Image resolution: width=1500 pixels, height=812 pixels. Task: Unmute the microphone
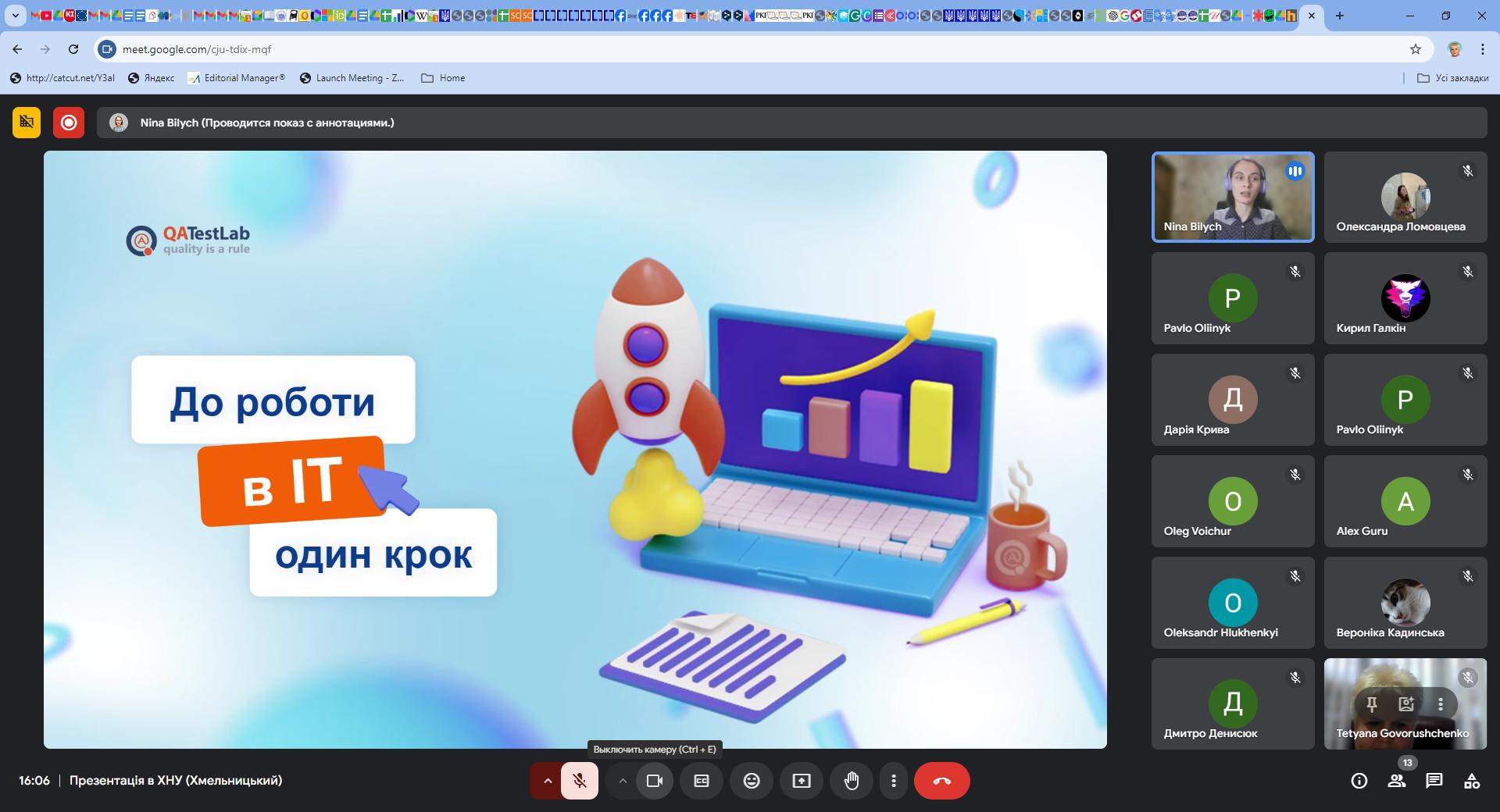pos(580,781)
